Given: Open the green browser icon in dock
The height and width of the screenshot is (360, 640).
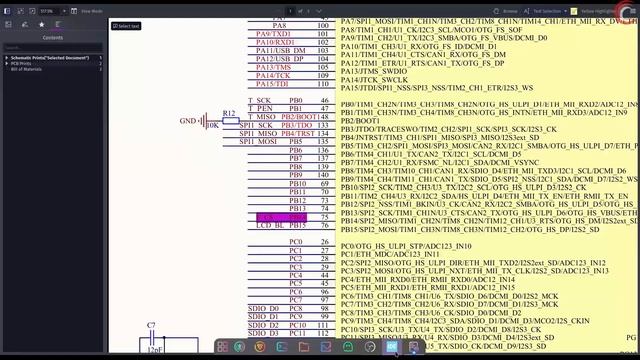Looking at the screenshot, I should [x=240, y=347].
